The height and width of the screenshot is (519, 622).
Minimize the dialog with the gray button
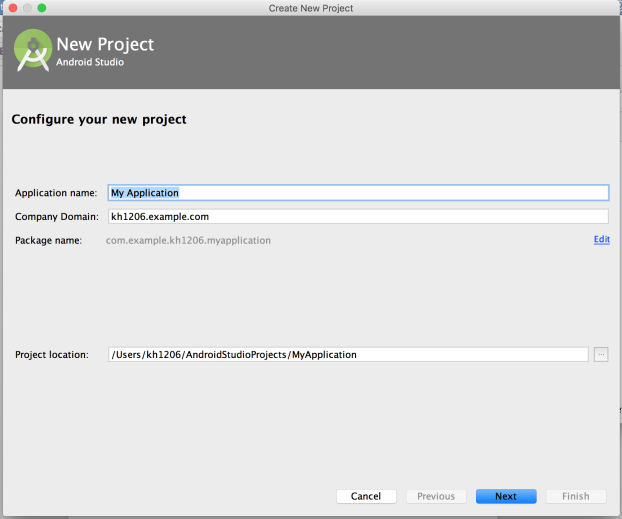point(27,8)
